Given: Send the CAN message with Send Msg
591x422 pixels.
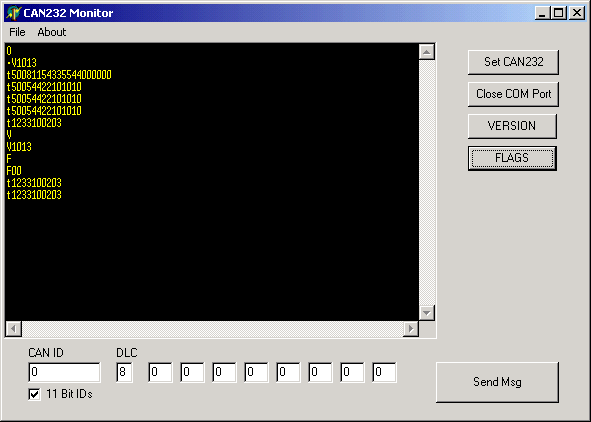Looking at the screenshot, I should coord(497,382).
